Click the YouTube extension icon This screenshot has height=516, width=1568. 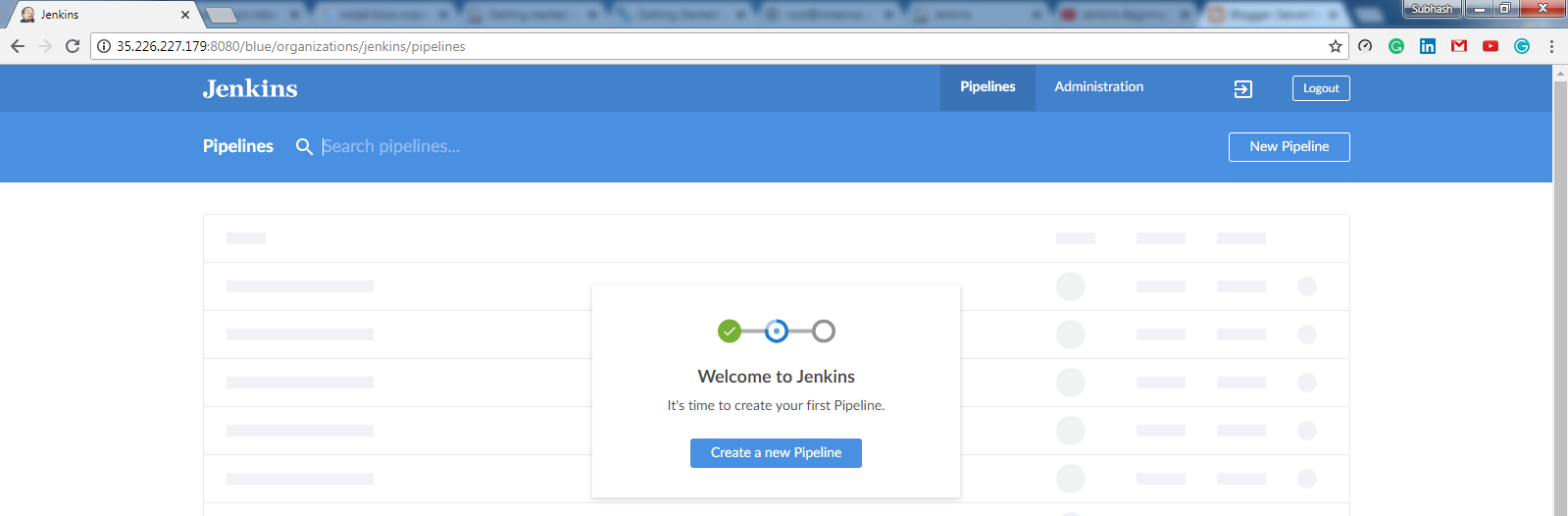[1491, 46]
